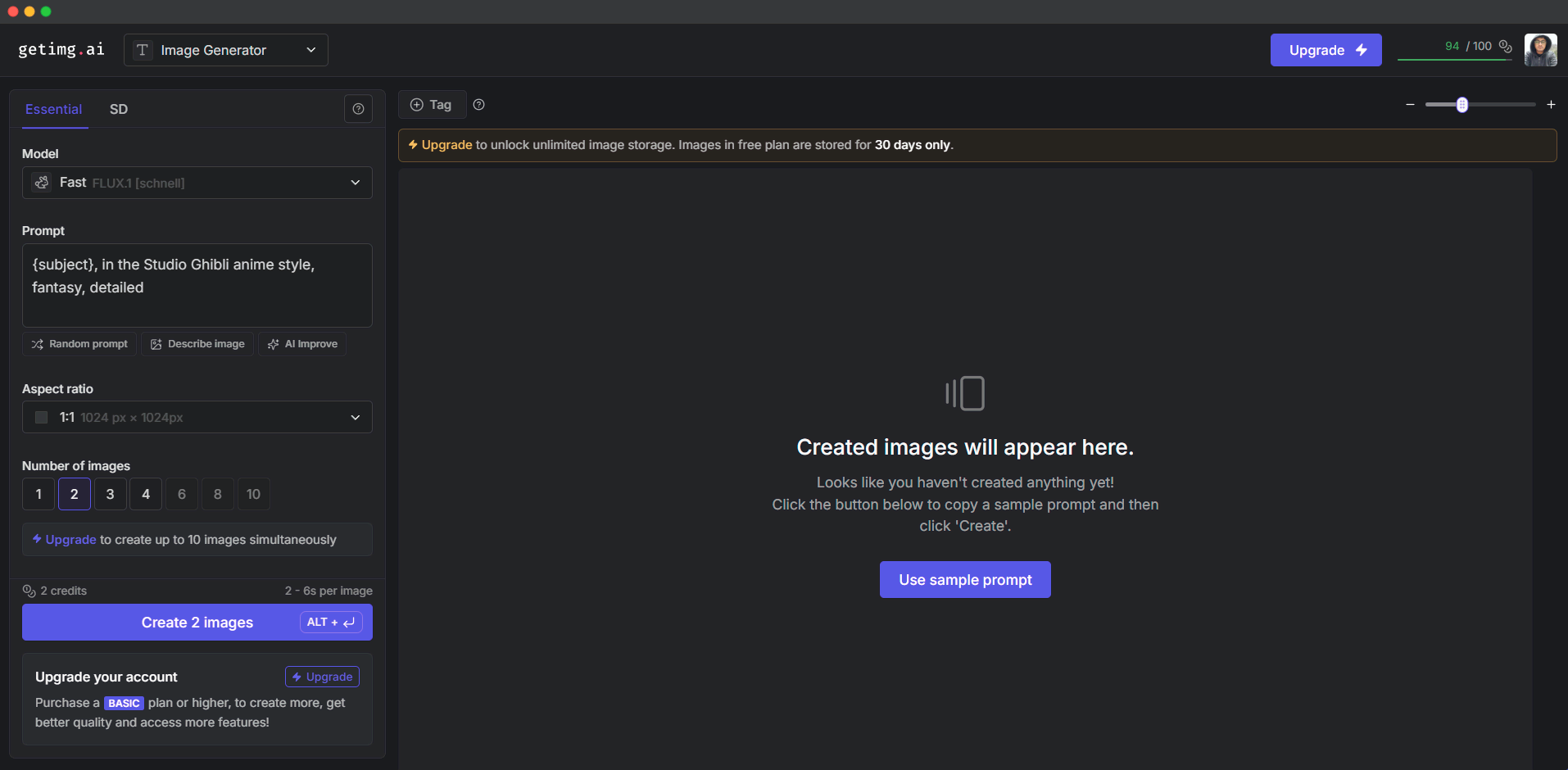Click Use sample prompt button
The width and height of the screenshot is (1568, 770).
pos(965,580)
